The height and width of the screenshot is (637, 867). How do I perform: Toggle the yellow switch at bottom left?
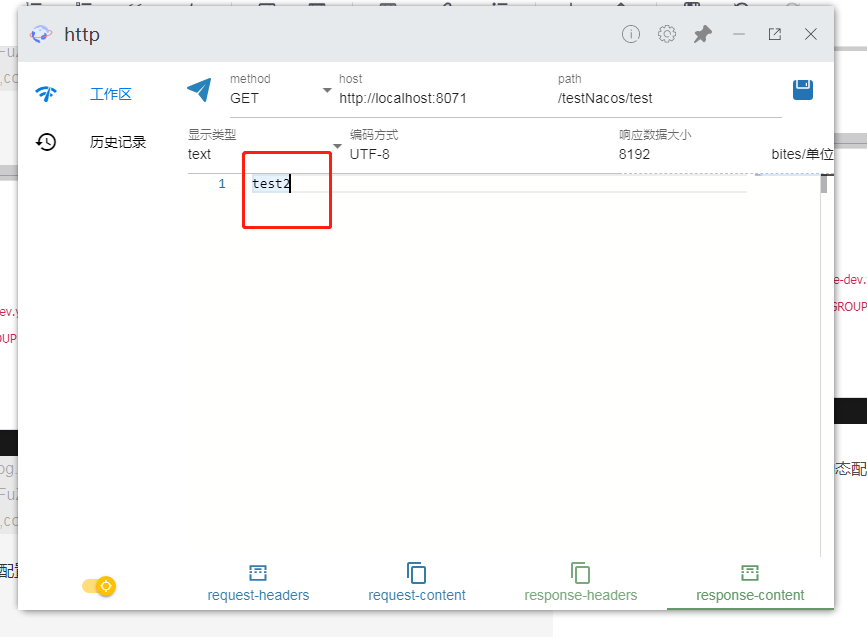(x=99, y=586)
